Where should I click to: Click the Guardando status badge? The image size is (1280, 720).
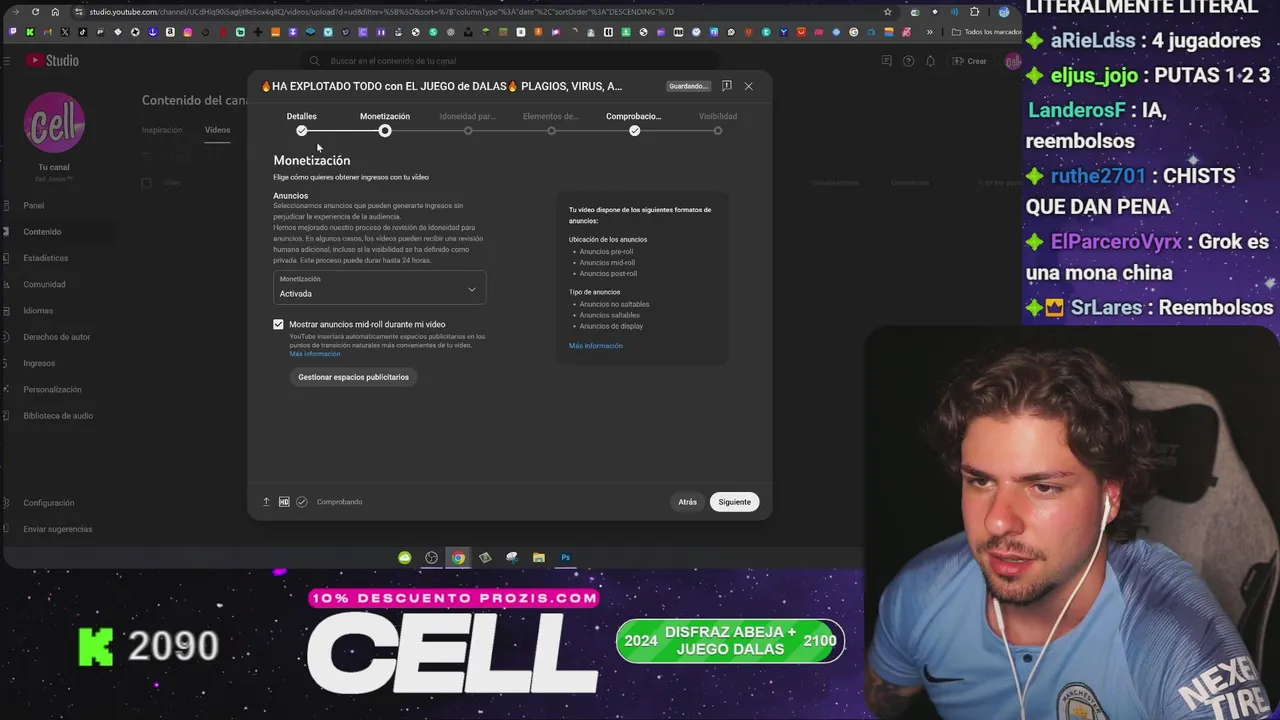[688, 86]
